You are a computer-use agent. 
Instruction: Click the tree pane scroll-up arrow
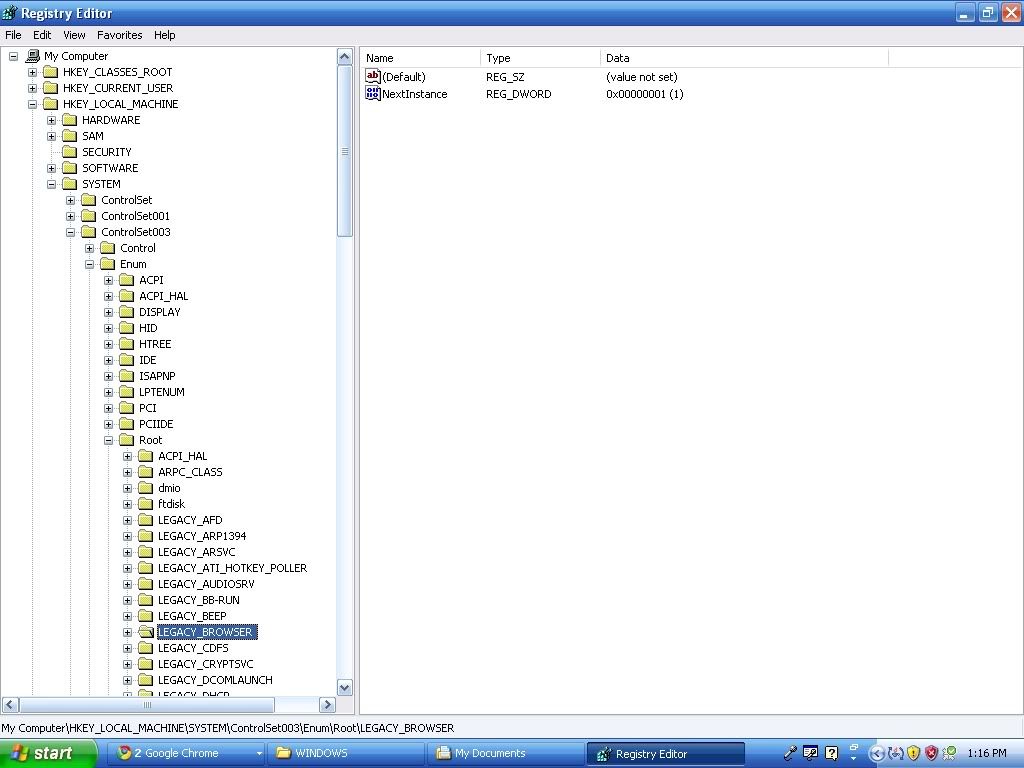click(345, 57)
